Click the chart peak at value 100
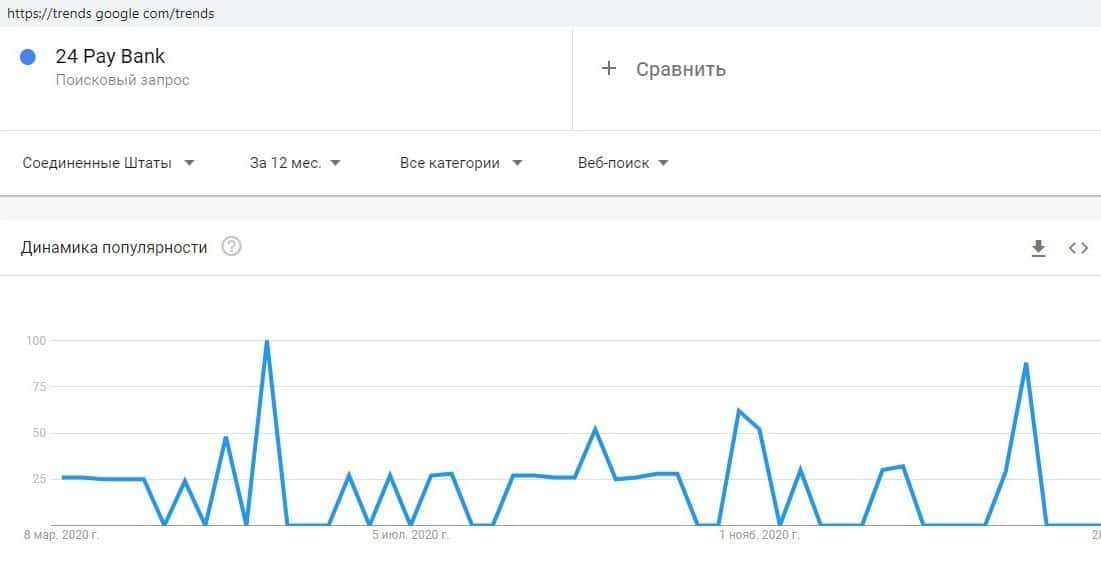This screenshot has height=583, width=1101. pos(266,341)
